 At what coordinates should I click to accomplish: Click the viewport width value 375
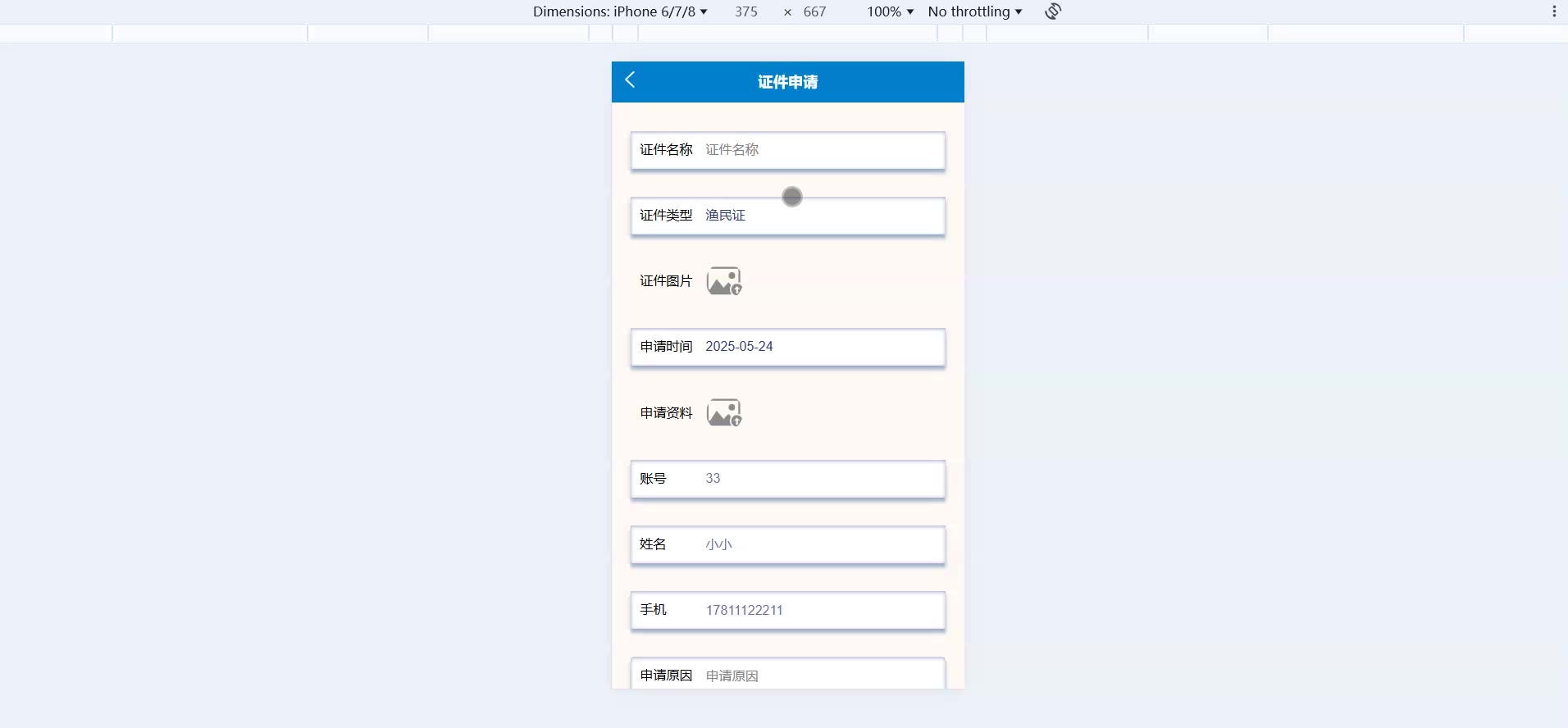click(746, 11)
